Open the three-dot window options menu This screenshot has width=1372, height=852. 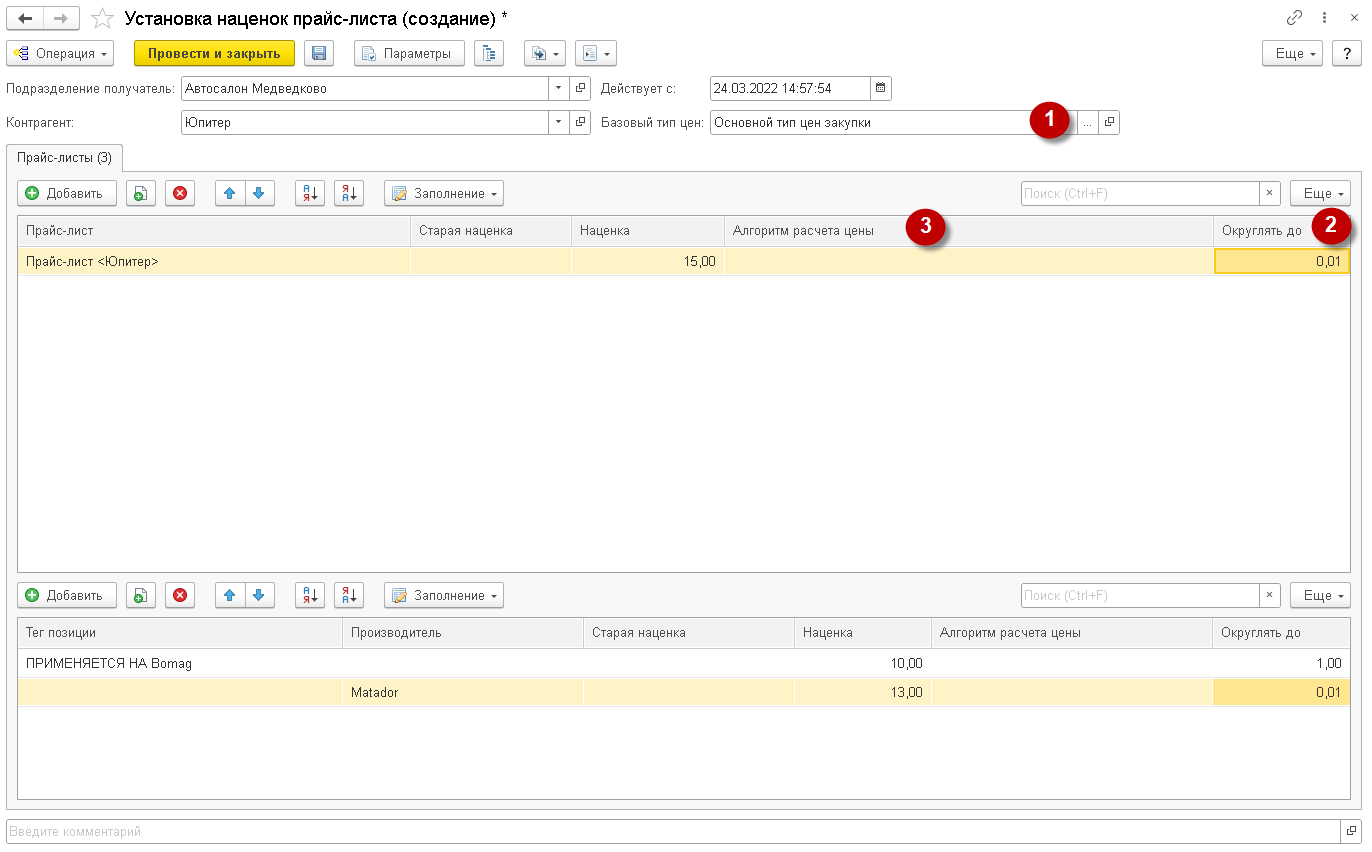(x=1324, y=18)
